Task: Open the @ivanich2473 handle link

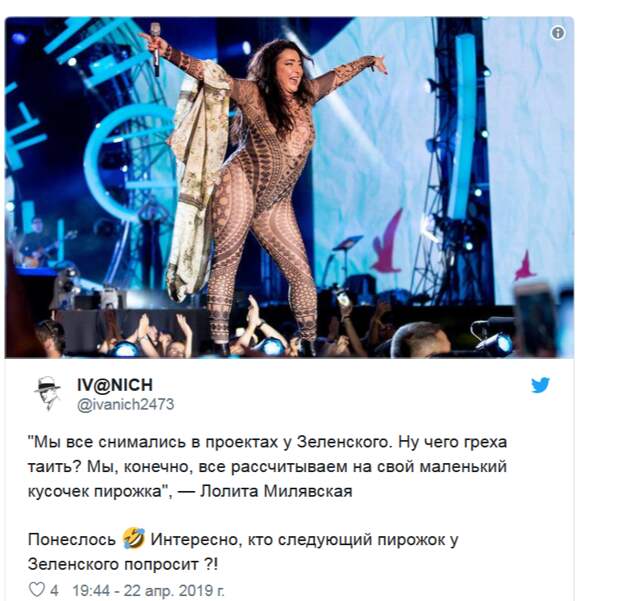Action: pos(126,404)
